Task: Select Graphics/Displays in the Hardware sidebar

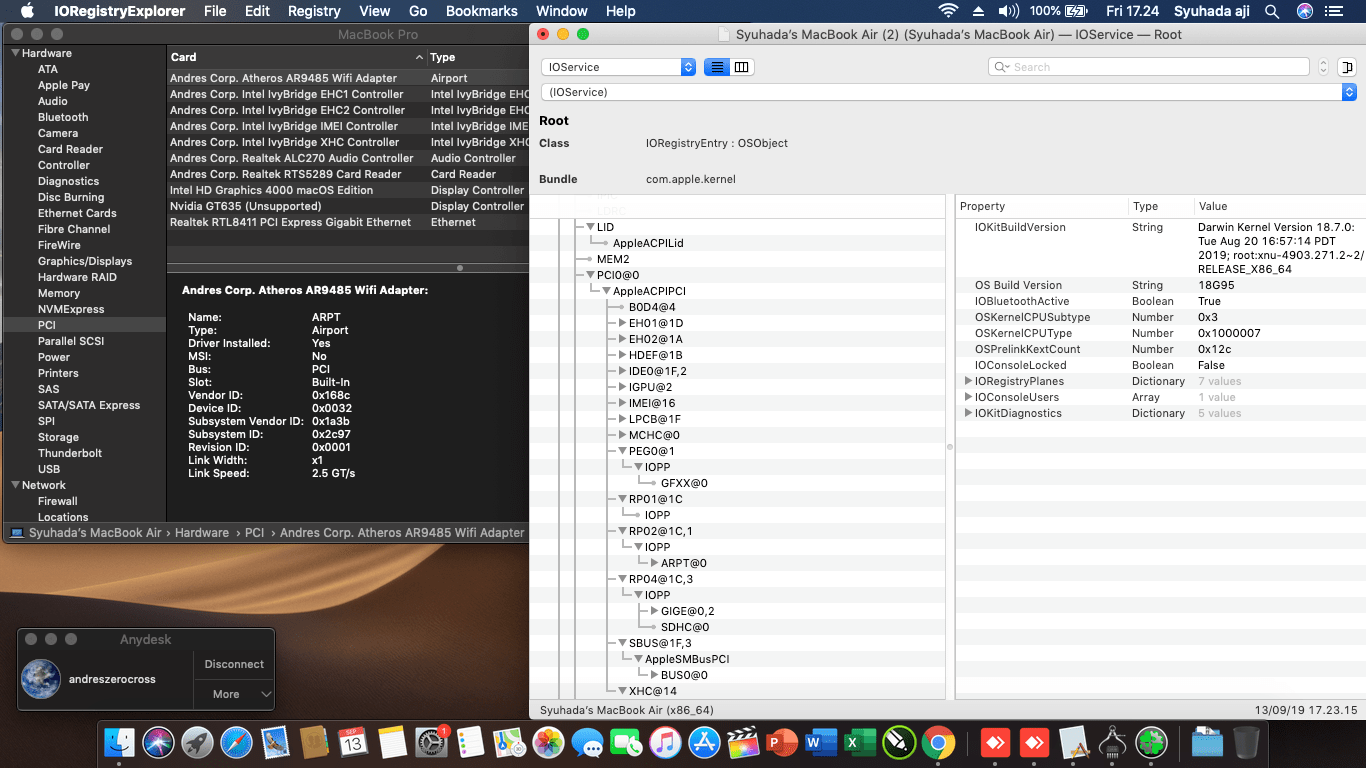Action: [85, 261]
